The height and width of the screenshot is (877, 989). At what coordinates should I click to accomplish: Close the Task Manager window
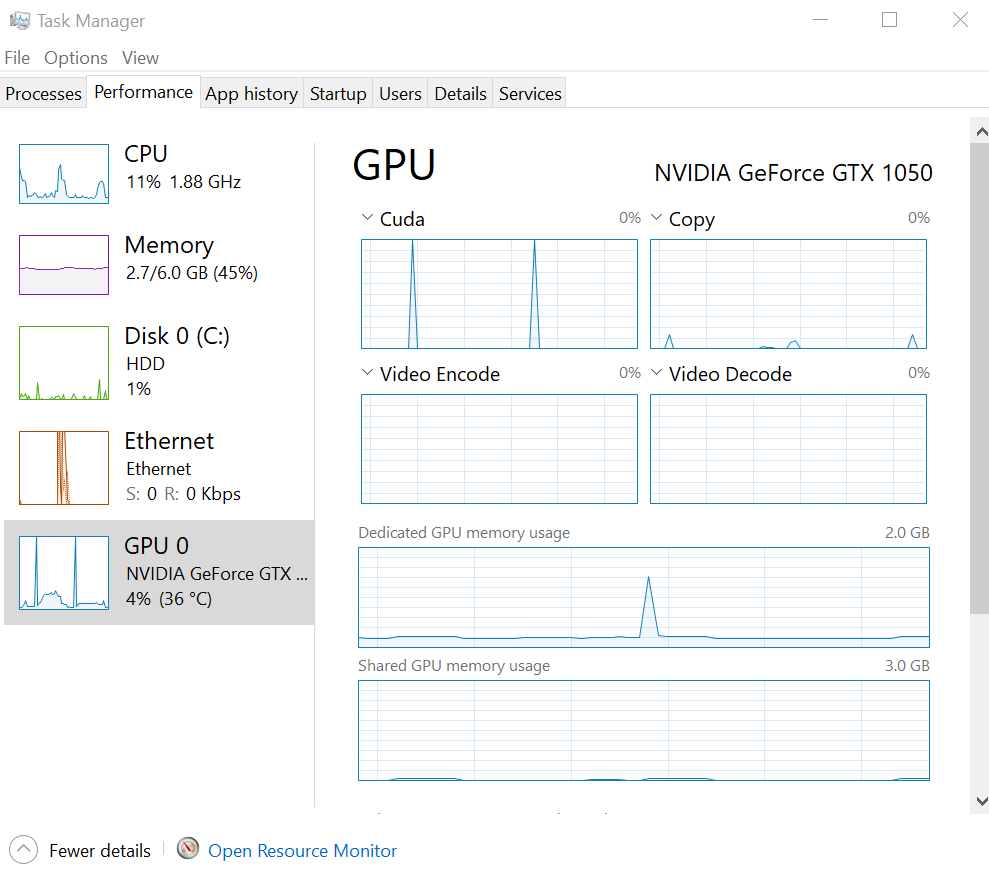tap(960, 20)
